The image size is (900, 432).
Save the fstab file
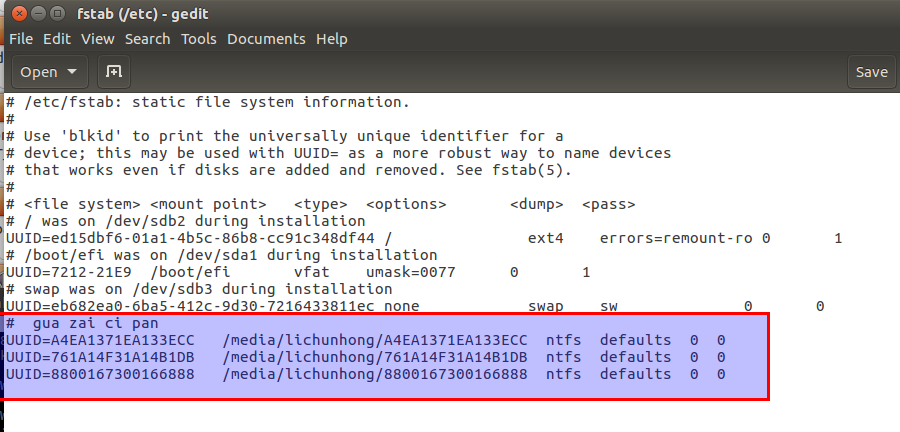click(871, 72)
